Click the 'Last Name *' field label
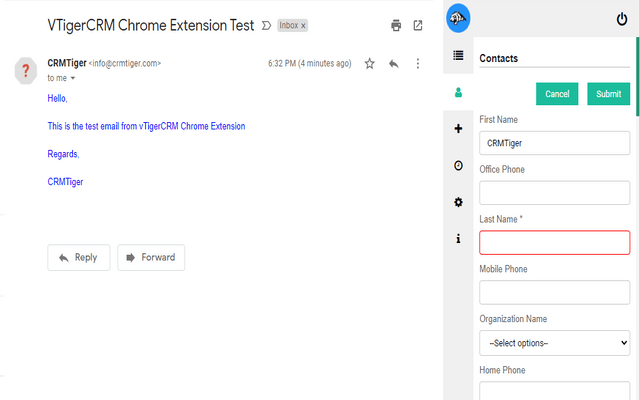This screenshot has width=640, height=400. pos(501,219)
